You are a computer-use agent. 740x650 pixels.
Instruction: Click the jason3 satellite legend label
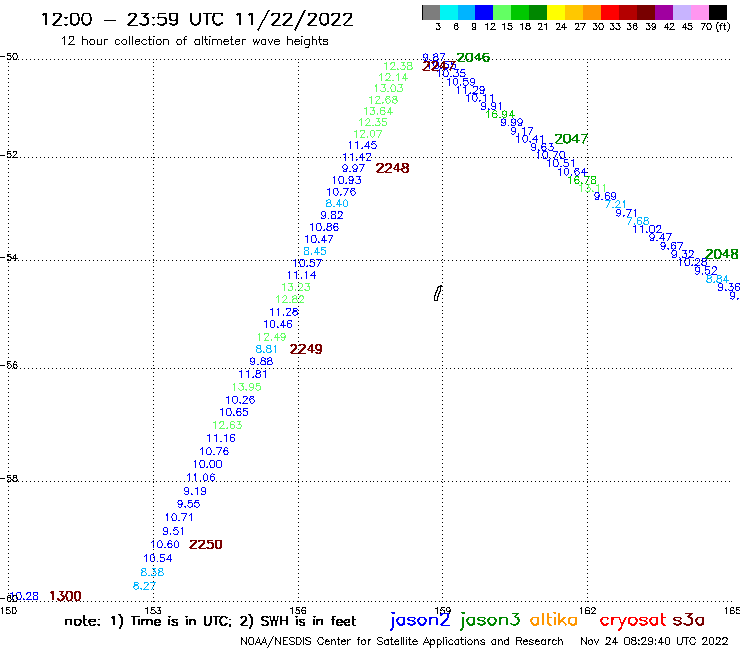coord(490,620)
